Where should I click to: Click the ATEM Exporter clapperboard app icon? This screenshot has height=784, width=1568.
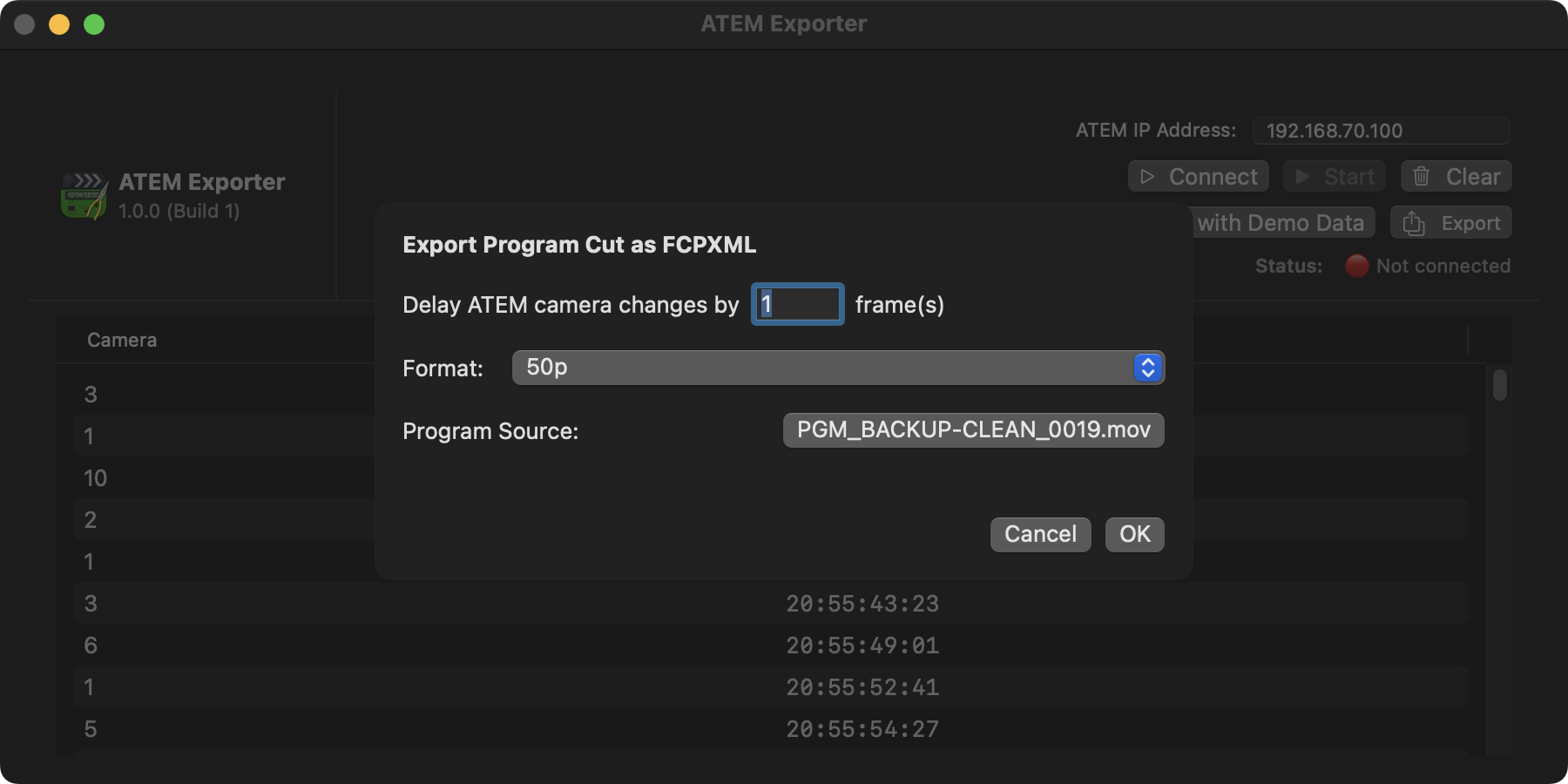tap(84, 196)
